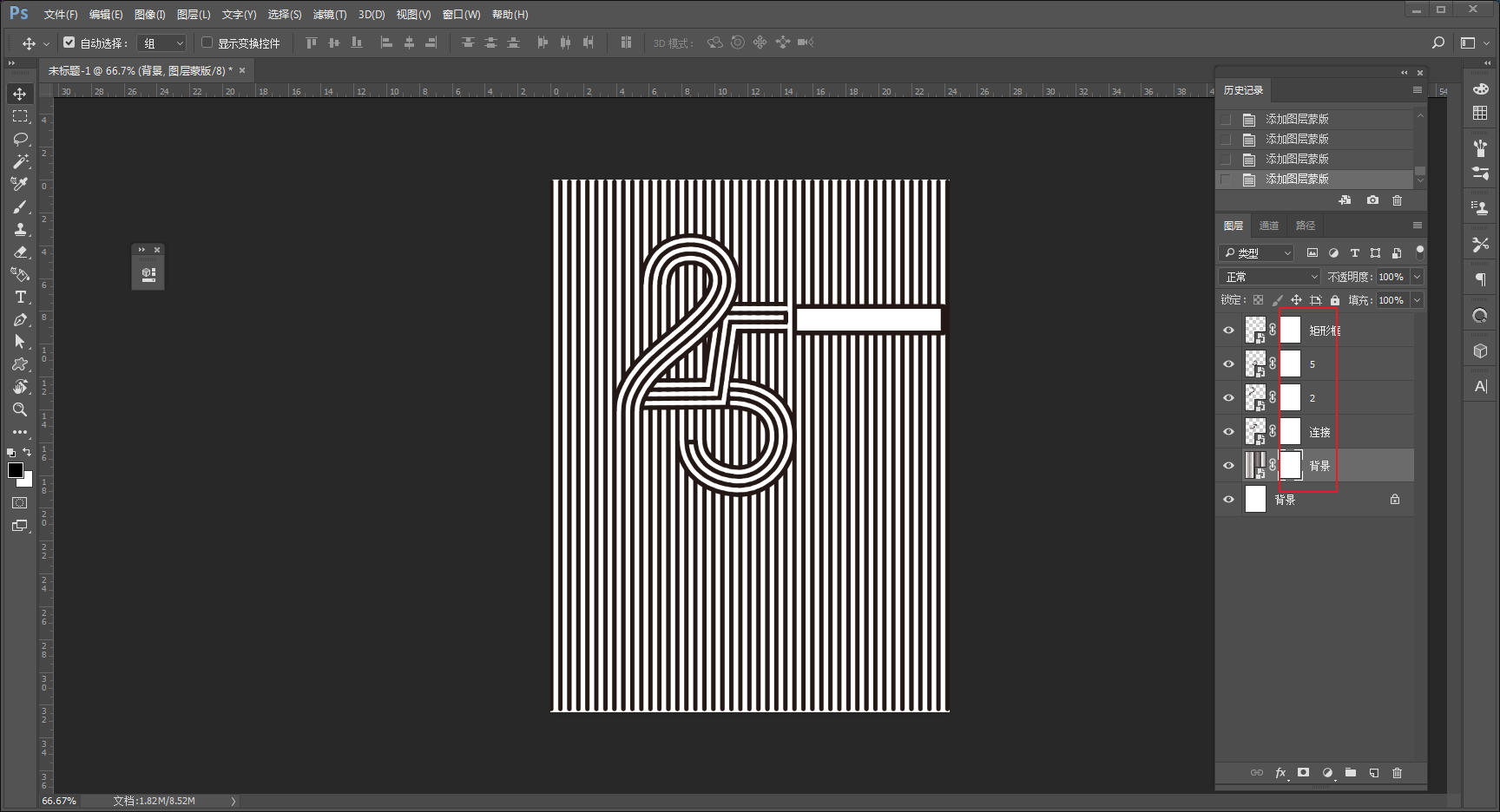Lock all attributes of layer

[1335, 300]
